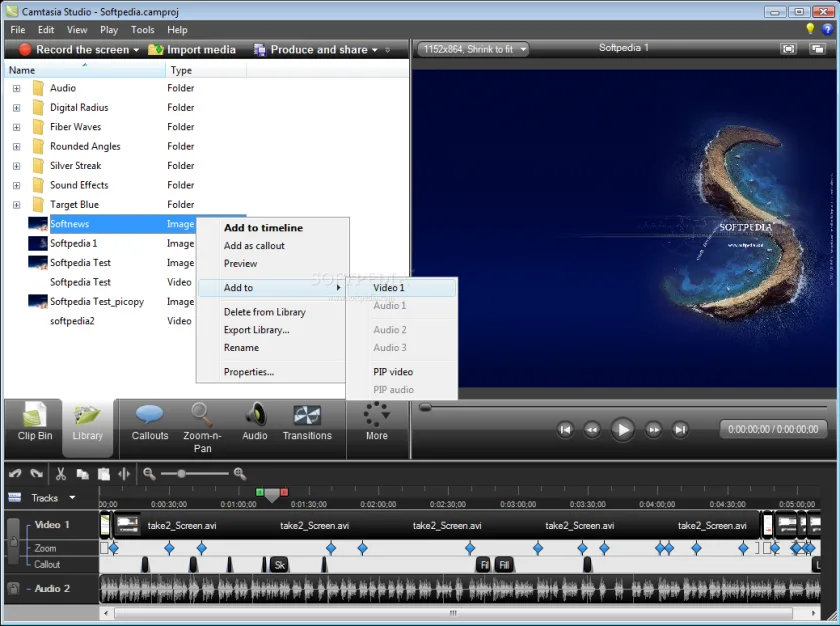This screenshot has width=840, height=626.
Task: Toggle the lock on Audio 2 track
Action: [13, 588]
